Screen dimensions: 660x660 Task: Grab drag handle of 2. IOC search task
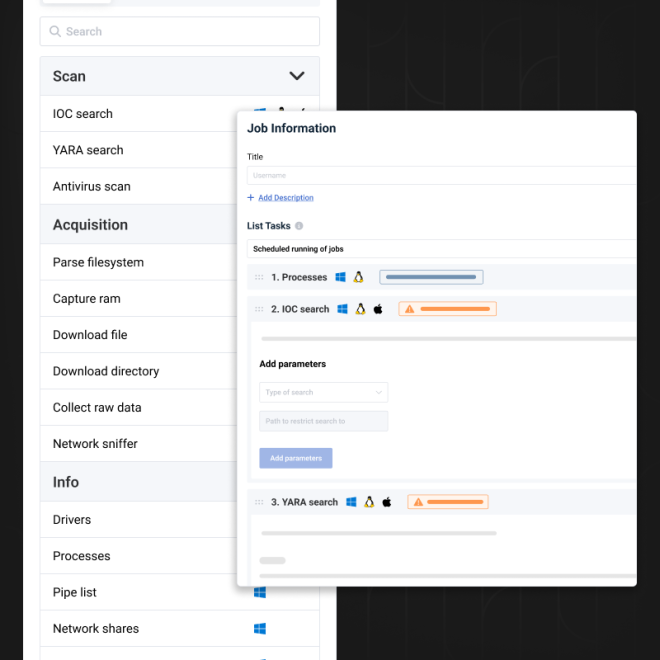[259, 309]
